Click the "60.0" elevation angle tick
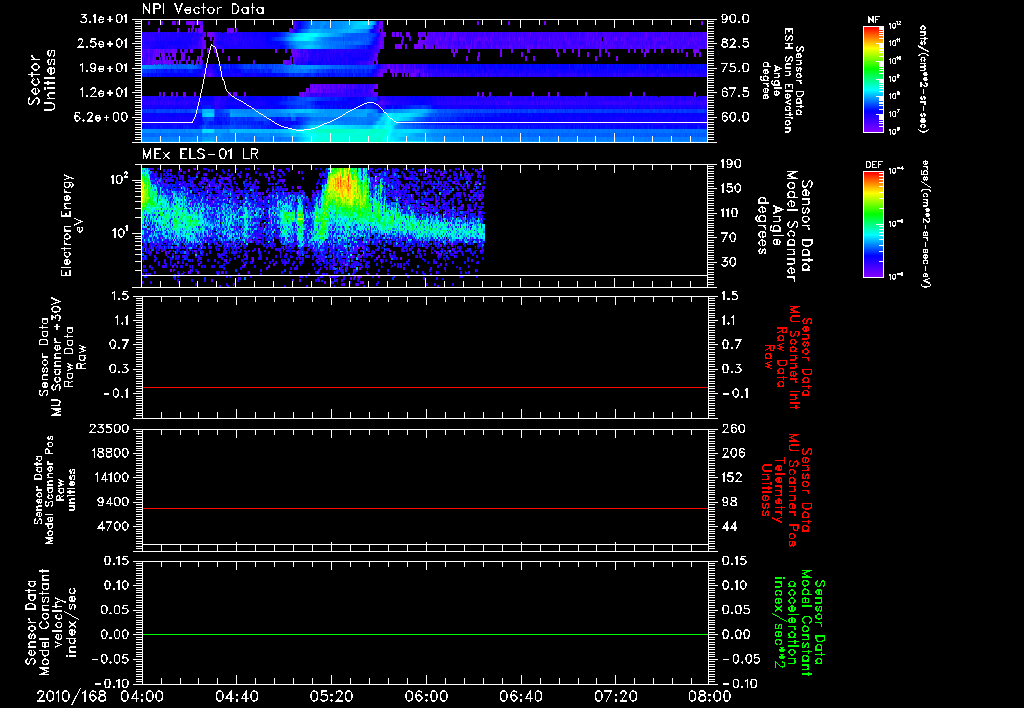Viewport: 1024px width, 708px height. tap(735, 118)
